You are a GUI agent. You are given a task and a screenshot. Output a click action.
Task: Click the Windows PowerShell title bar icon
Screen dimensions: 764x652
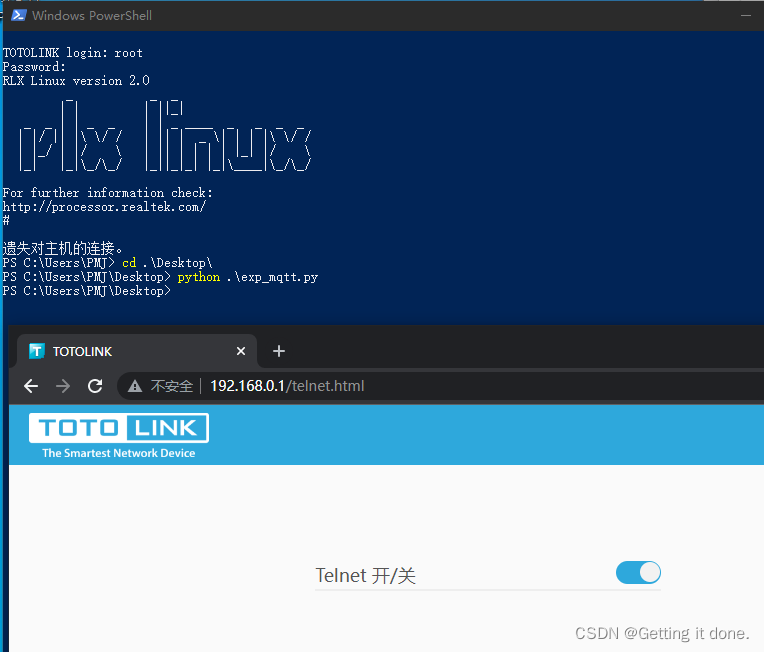tap(19, 15)
